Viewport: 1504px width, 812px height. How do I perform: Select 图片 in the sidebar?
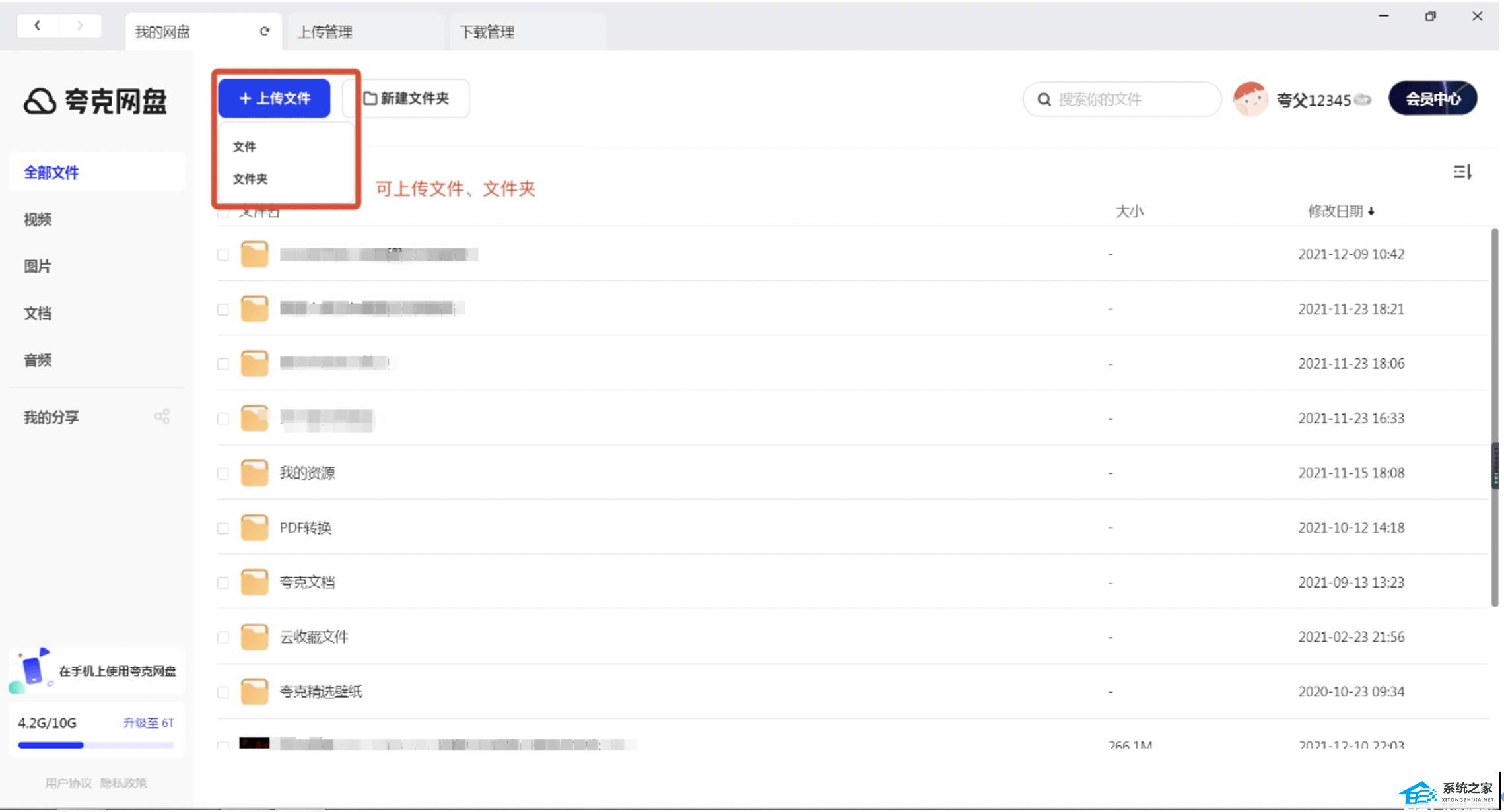[x=38, y=266]
